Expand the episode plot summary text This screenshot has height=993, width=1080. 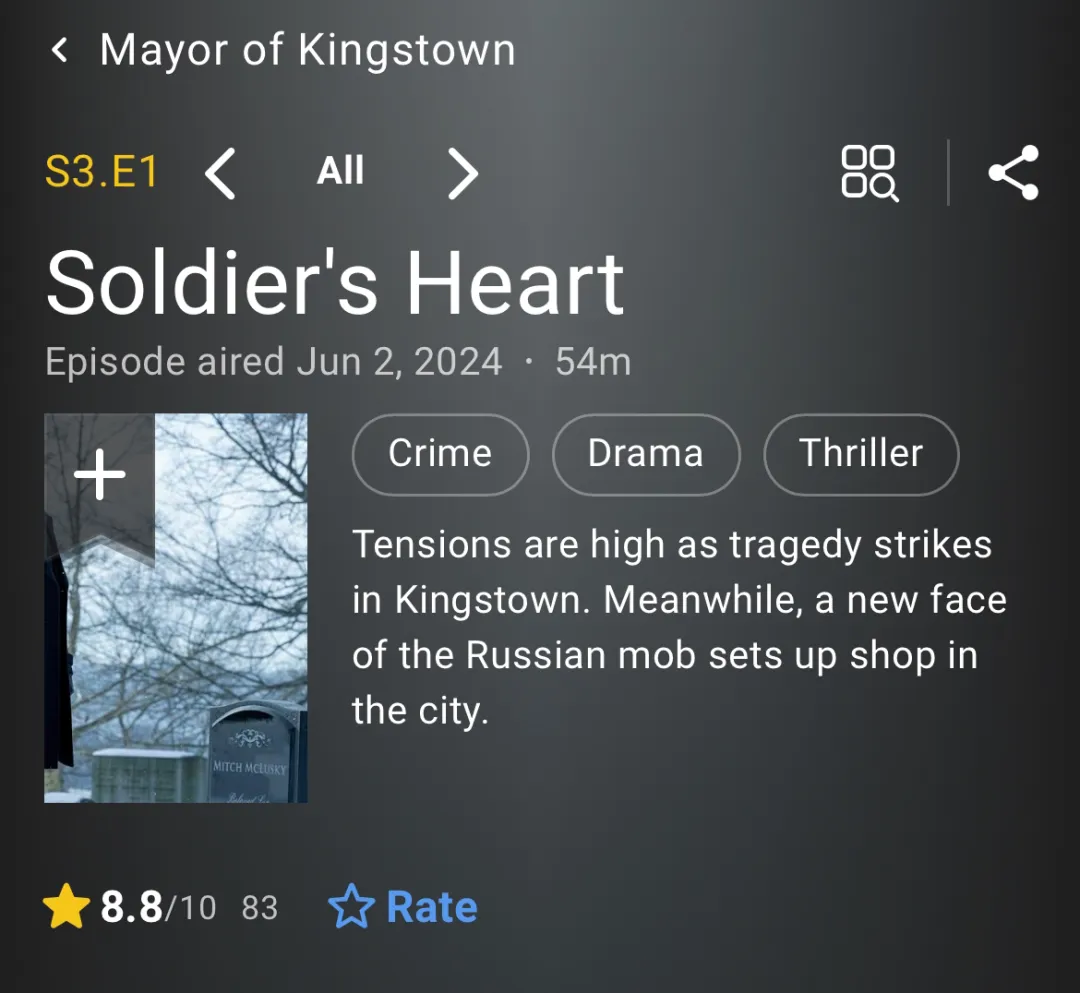(679, 628)
